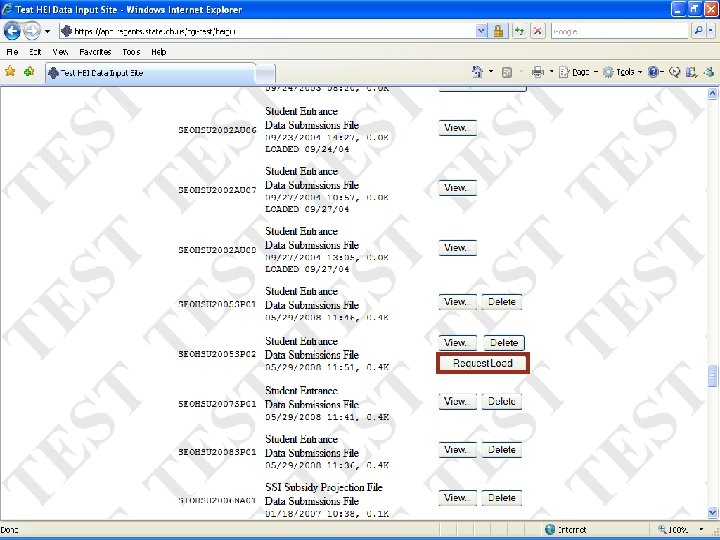The width and height of the screenshot is (720, 540).
Task: Open a new blank tab
Action: click(x=265, y=73)
